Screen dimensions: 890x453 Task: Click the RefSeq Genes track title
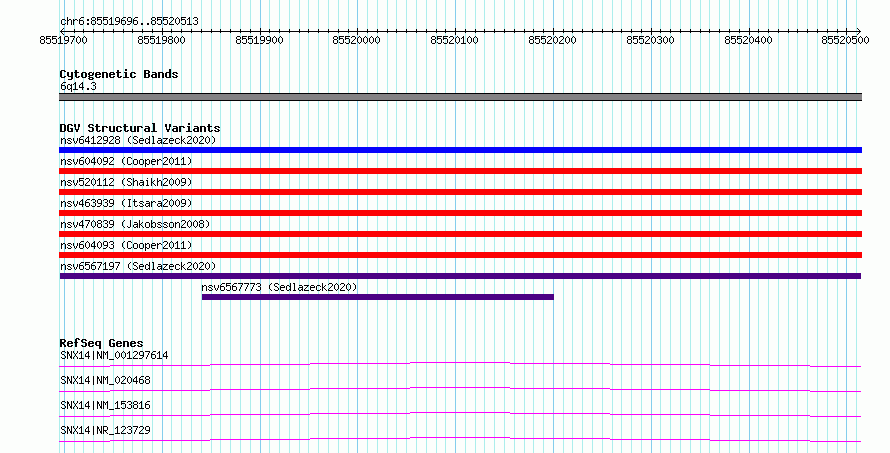(101, 343)
